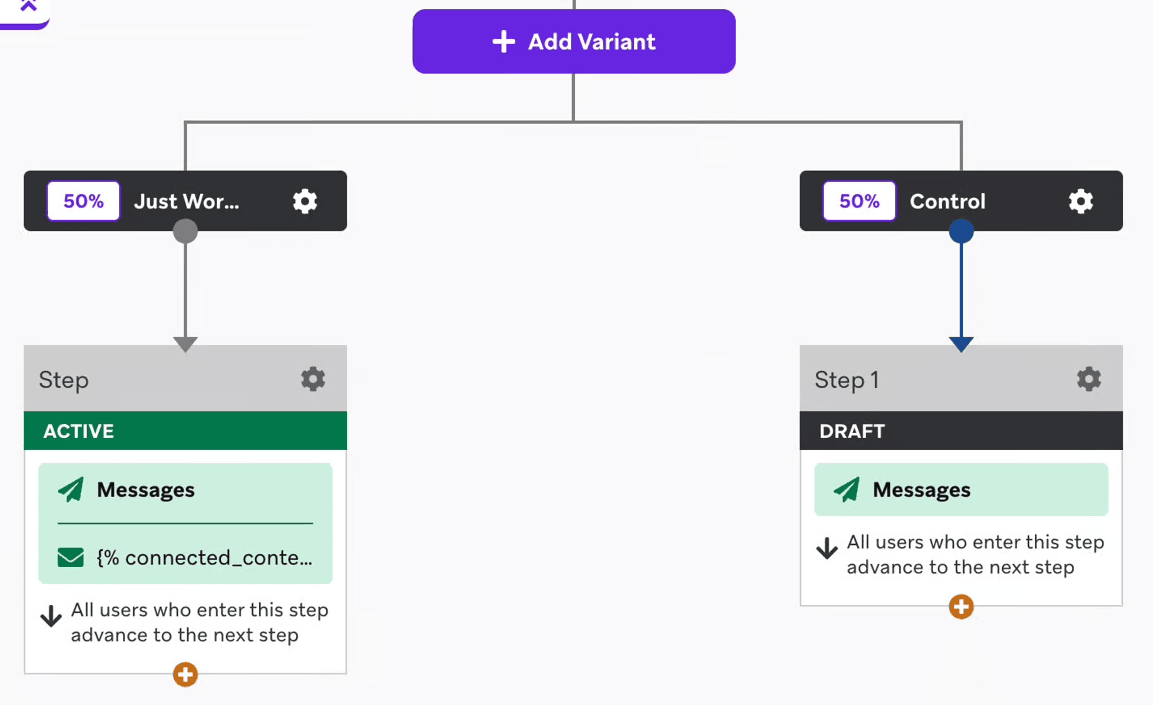Open the connected_content email message
Screen dimensions: 1153x705
[x=203, y=558]
